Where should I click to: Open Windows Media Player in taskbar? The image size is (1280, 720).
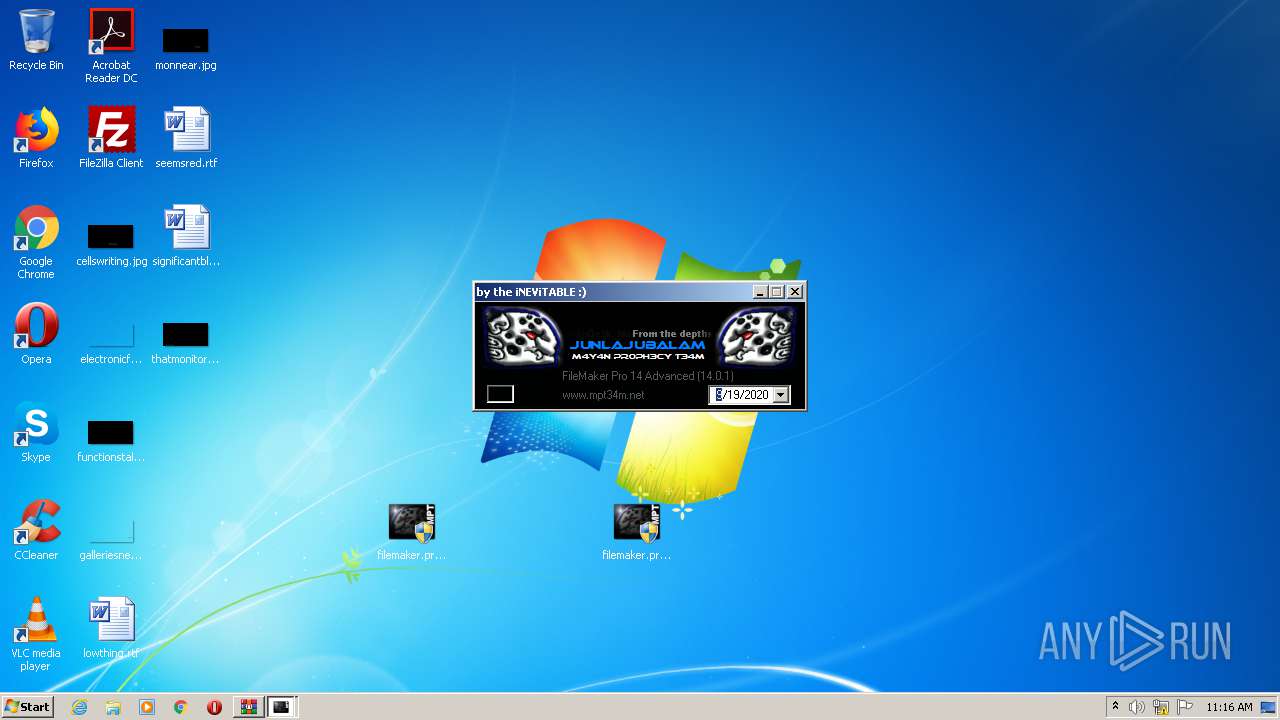pyautogui.click(x=147, y=707)
